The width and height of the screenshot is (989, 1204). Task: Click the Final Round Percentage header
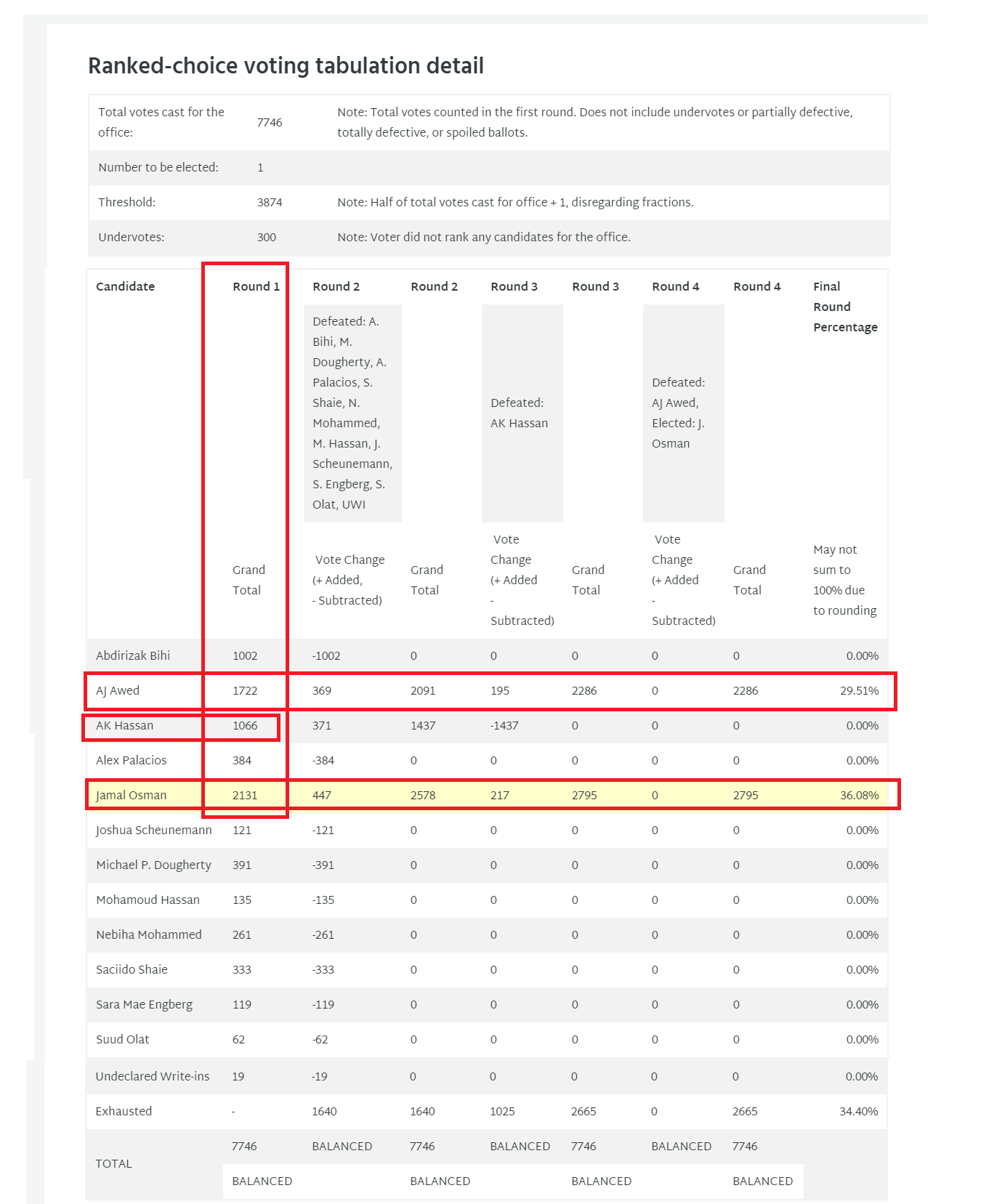click(x=845, y=307)
